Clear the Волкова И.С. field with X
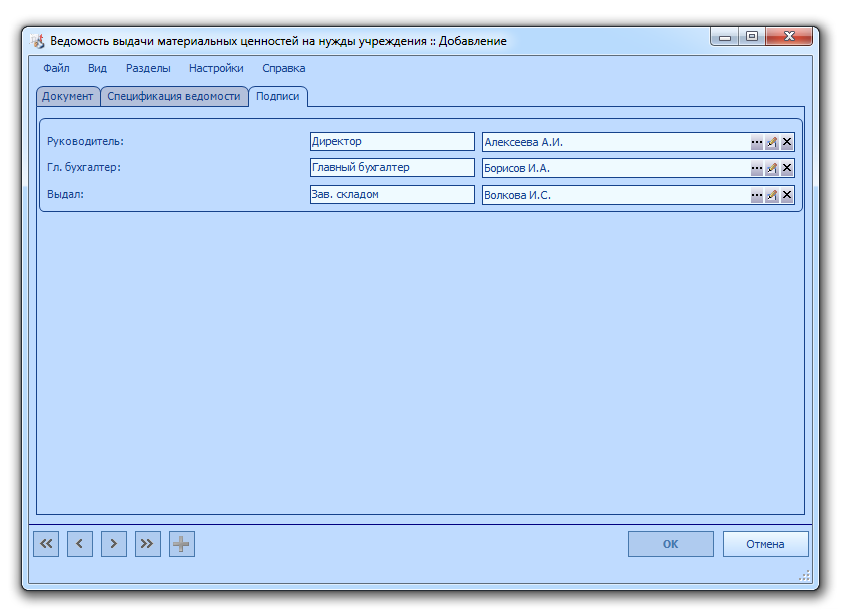Screen dimensions: 842x615 [x=787, y=195]
